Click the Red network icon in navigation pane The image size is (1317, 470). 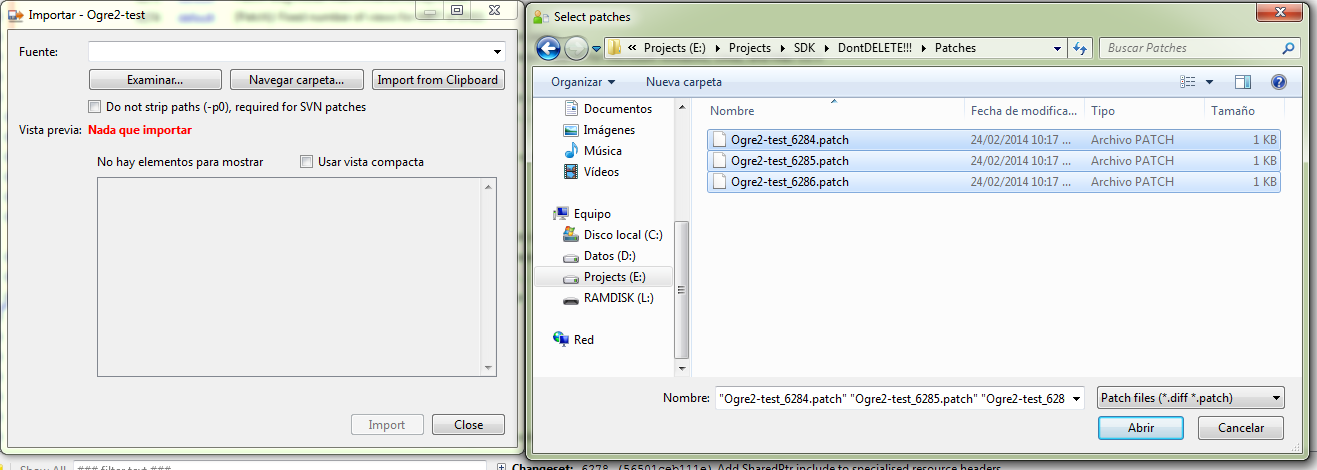(562, 340)
